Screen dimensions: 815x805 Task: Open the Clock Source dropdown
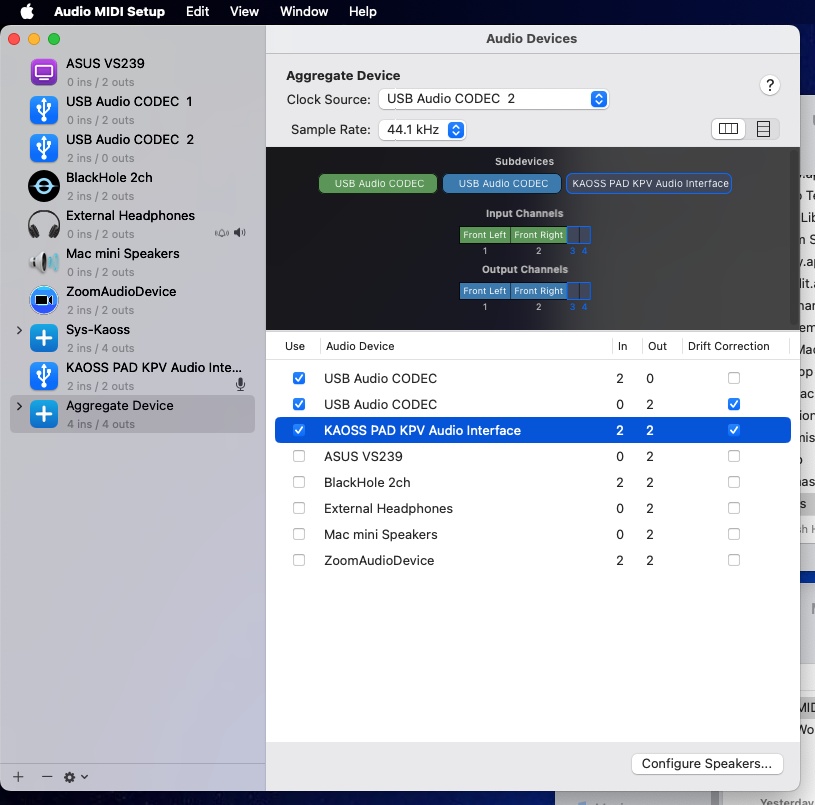pyautogui.click(x=493, y=99)
